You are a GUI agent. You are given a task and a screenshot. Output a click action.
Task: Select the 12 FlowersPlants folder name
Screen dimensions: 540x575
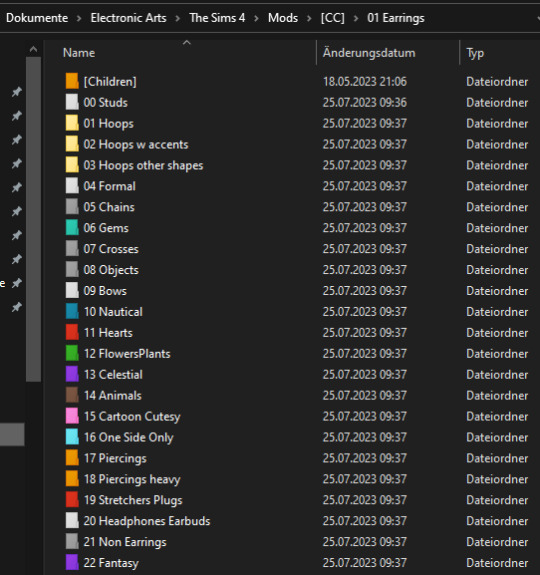coord(127,354)
